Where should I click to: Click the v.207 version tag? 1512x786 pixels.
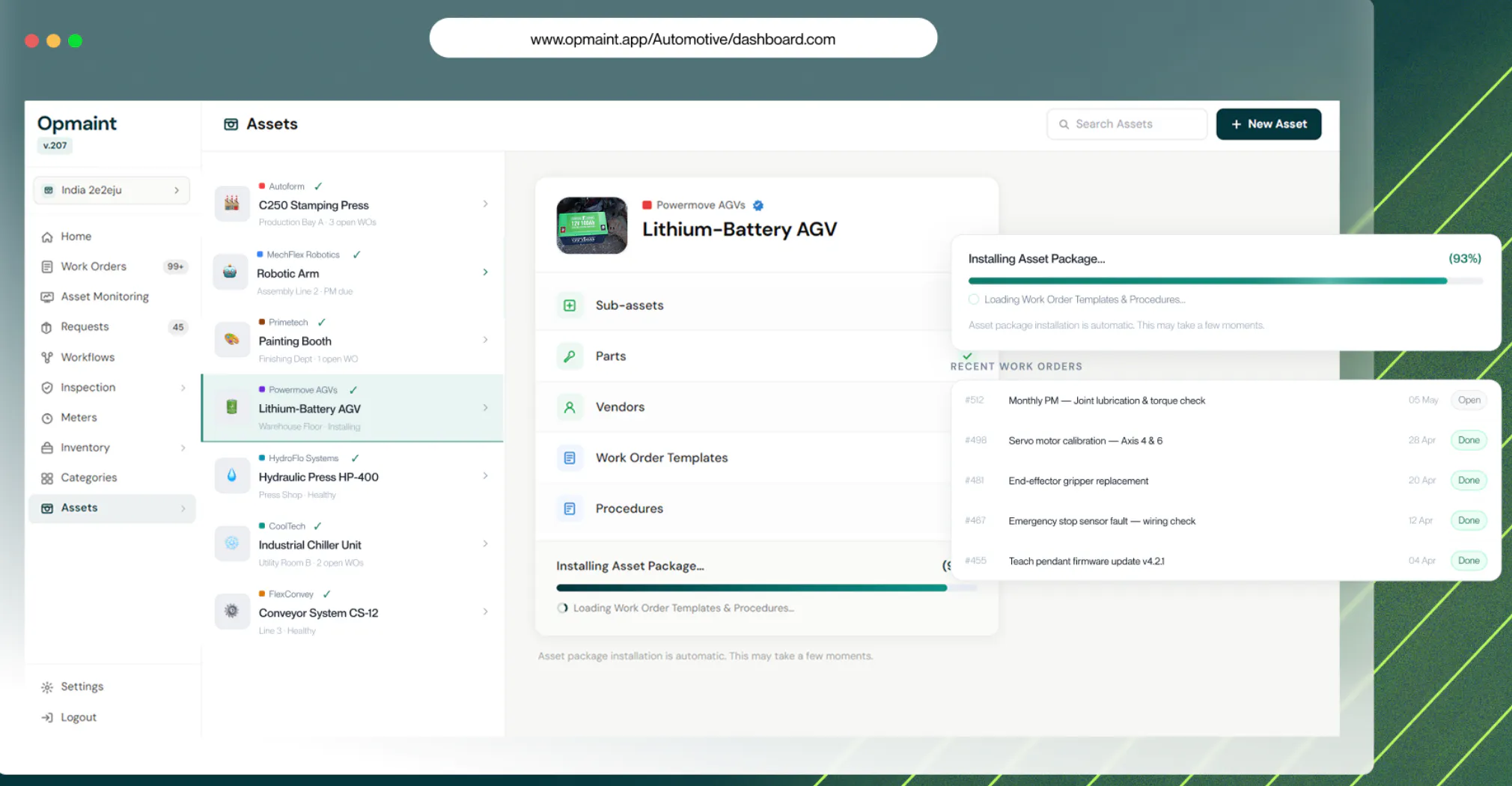click(x=55, y=146)
